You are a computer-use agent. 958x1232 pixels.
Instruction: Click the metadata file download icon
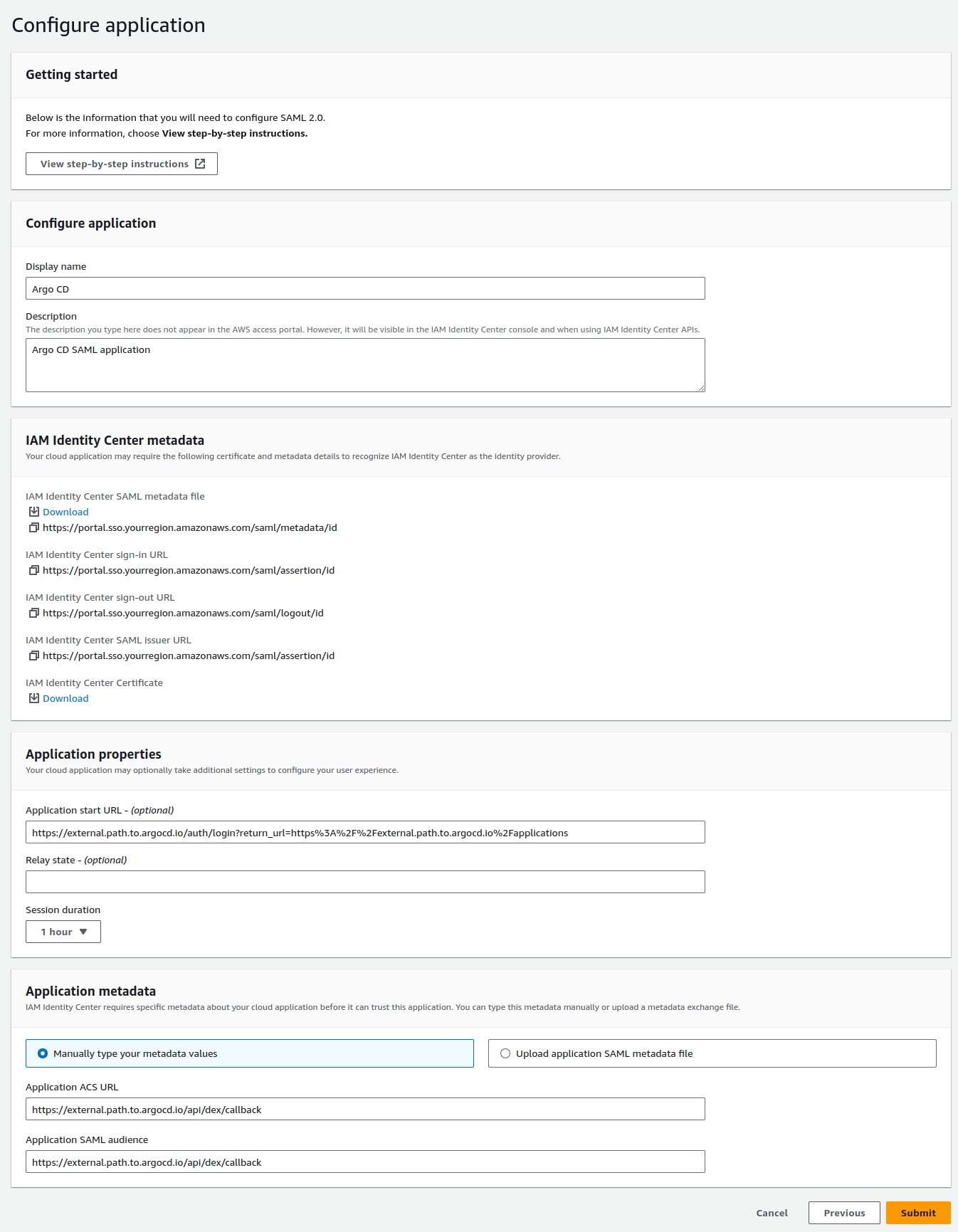point(33,512)
